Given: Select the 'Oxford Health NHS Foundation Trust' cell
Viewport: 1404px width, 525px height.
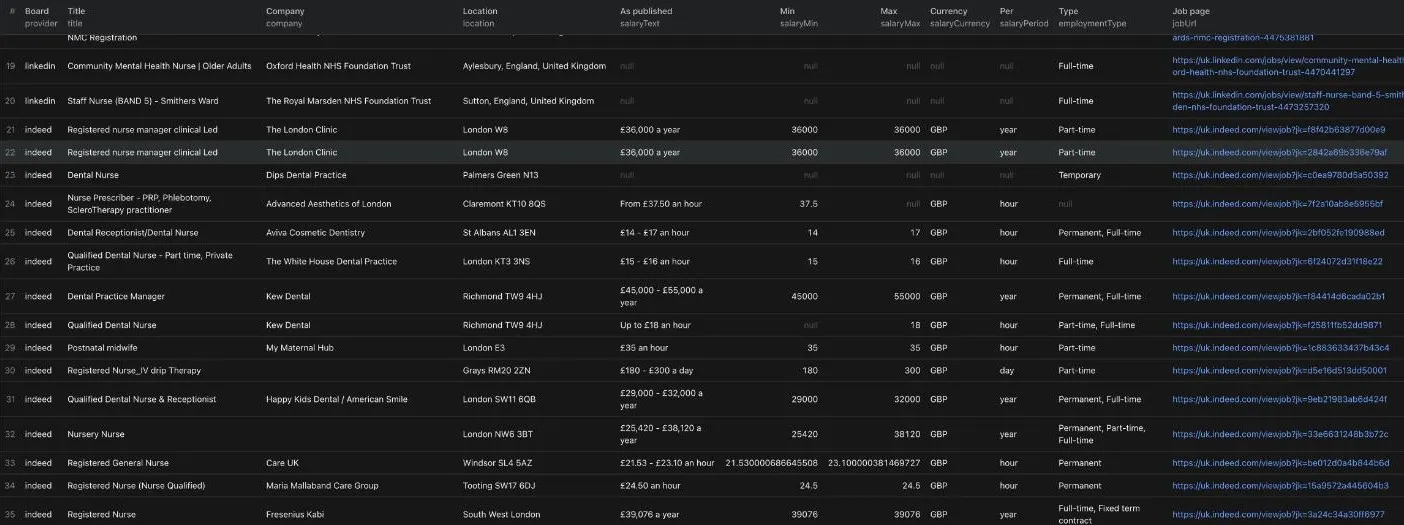Looking at the screenshot, I should tap(338, 66).
